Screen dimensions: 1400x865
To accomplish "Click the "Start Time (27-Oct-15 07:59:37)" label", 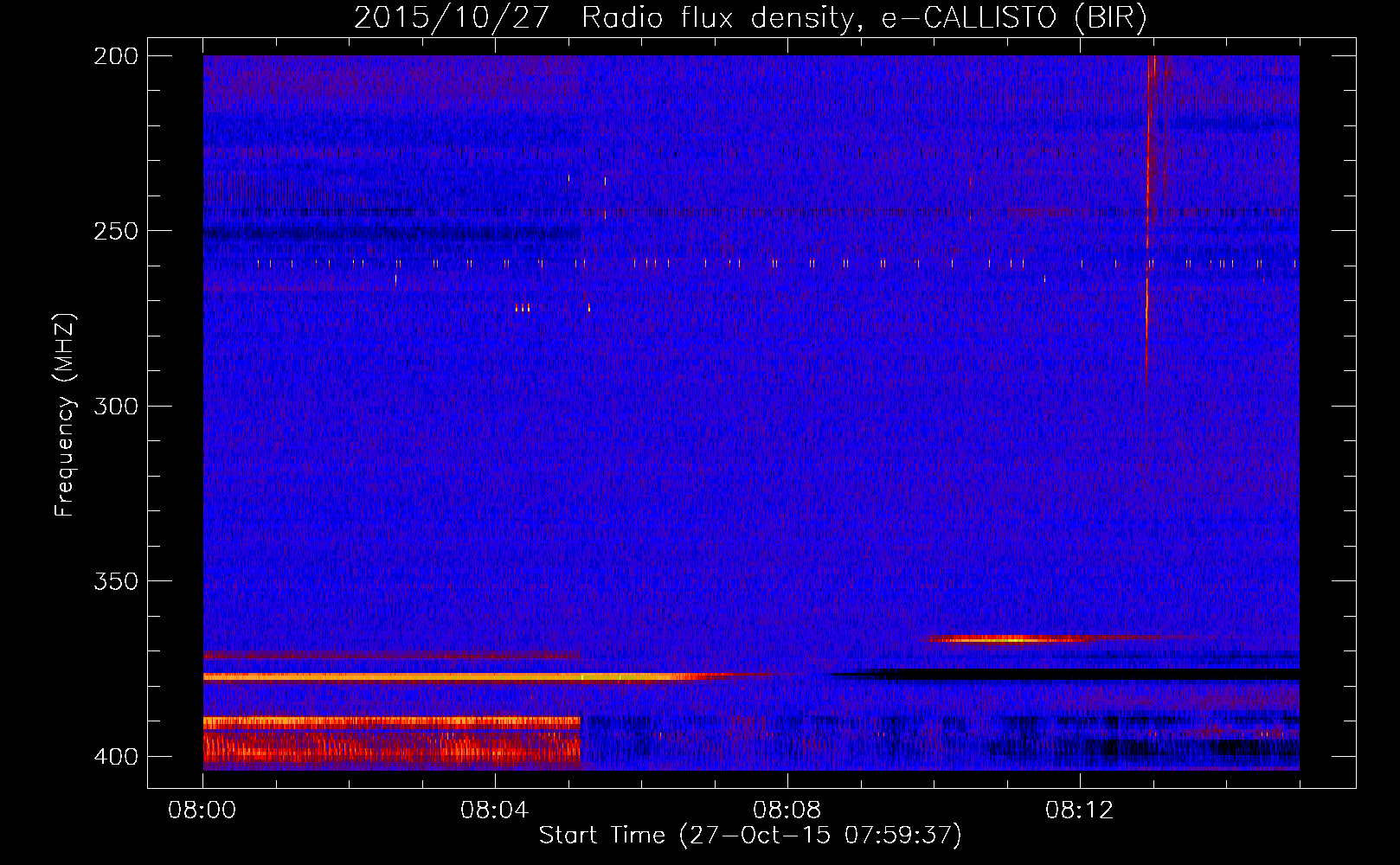I will tap(750, 836).
